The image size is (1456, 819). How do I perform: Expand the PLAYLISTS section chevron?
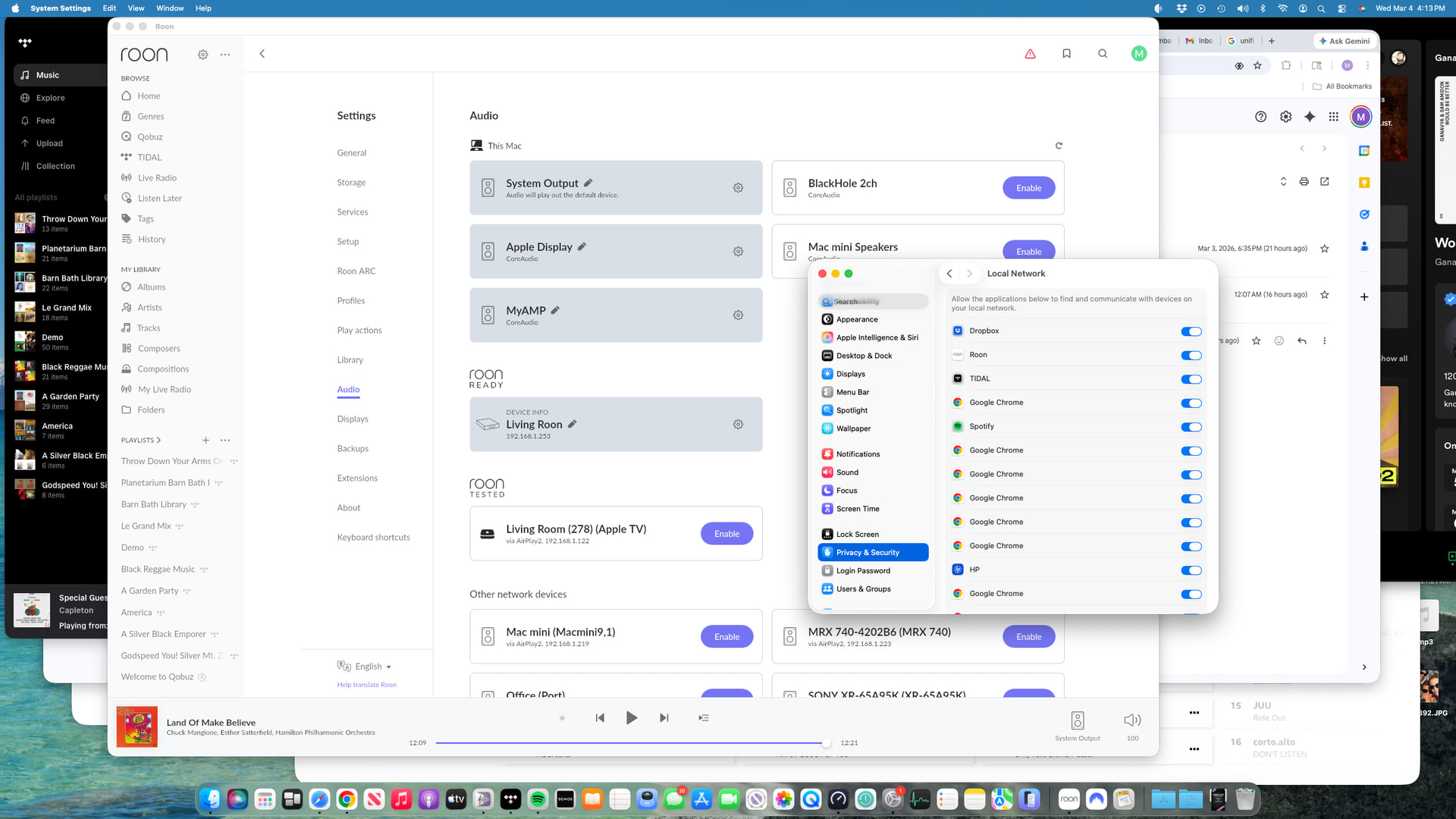tap(158, 440)
